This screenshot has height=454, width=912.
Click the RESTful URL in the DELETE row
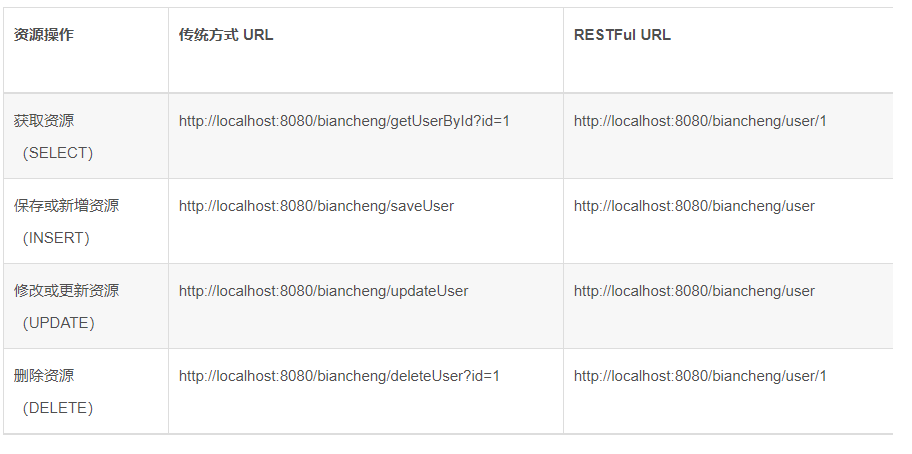[700, 376]
